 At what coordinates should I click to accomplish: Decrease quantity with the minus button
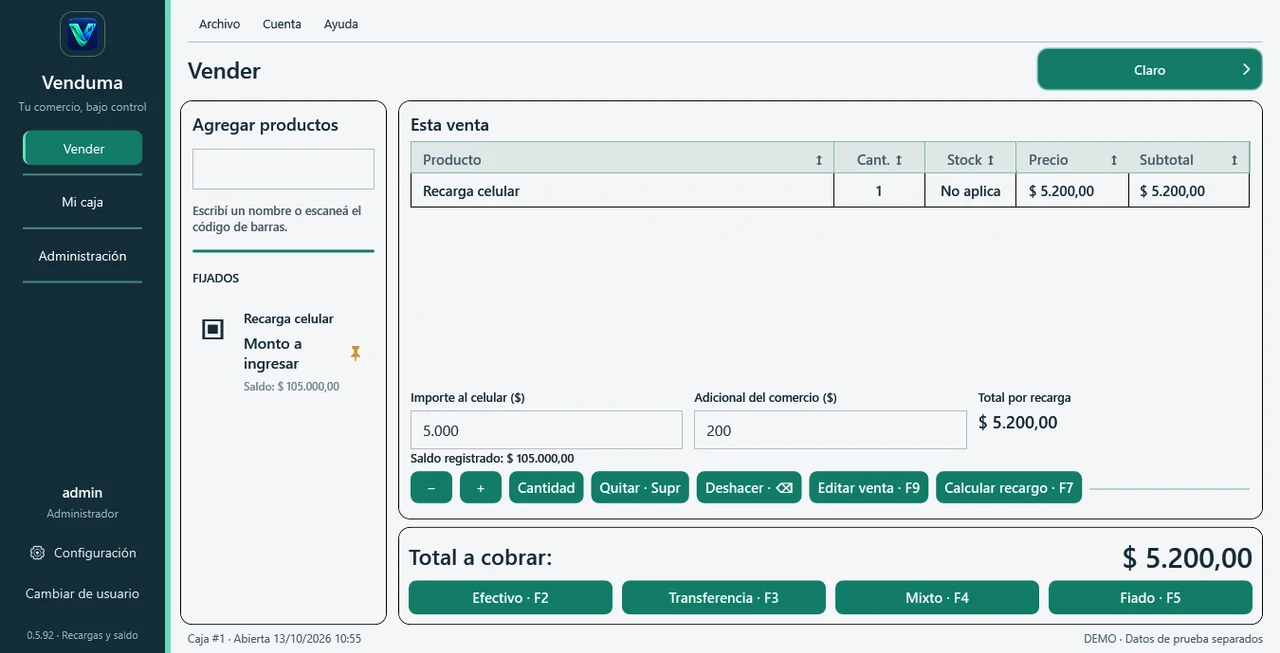pyautogui.click(x=431, y=488)
